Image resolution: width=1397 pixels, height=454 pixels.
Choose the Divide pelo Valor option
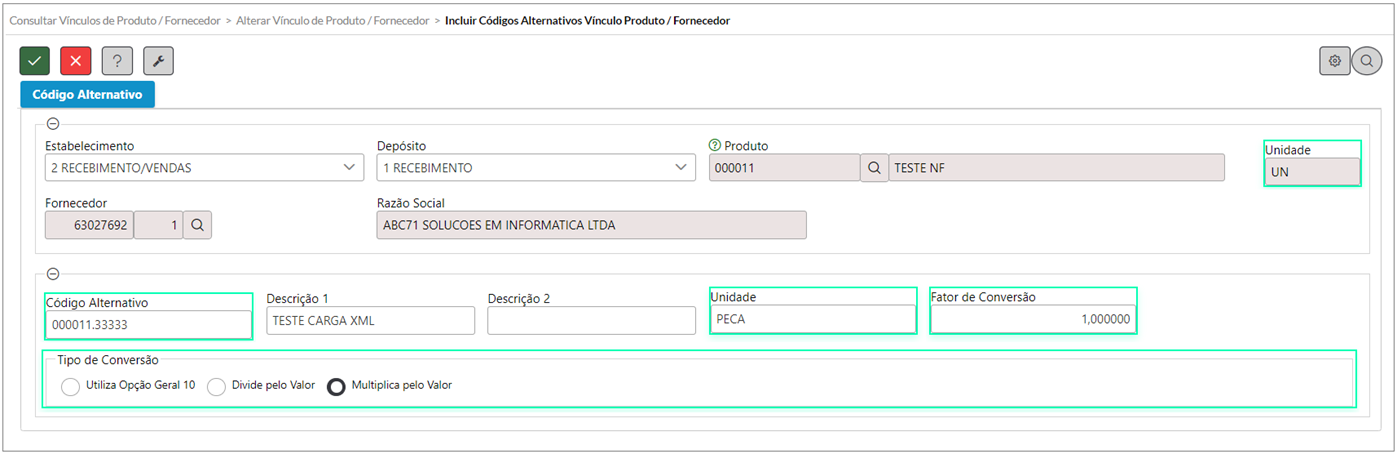click(216, 387)
